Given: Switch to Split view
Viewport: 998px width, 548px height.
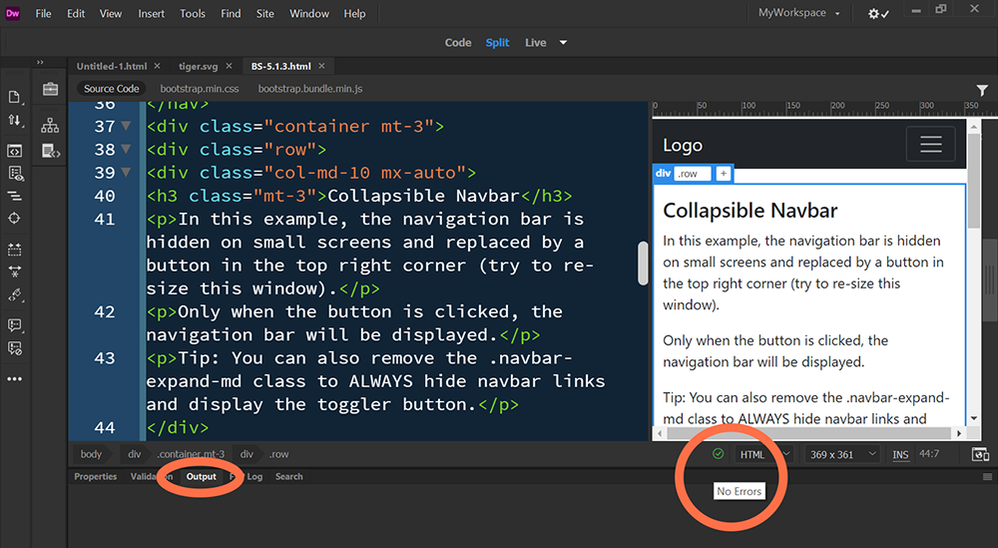Looking at the screenshot, I should click(x=497, y=43).
